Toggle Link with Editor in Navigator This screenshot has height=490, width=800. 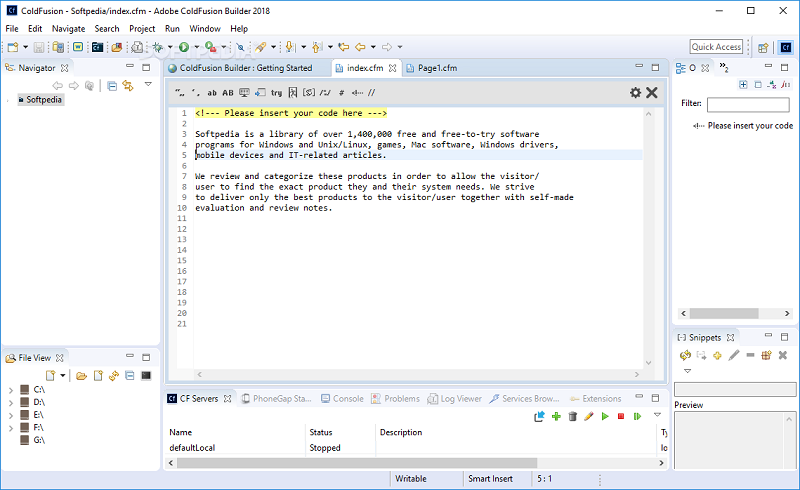click(128, 86)
